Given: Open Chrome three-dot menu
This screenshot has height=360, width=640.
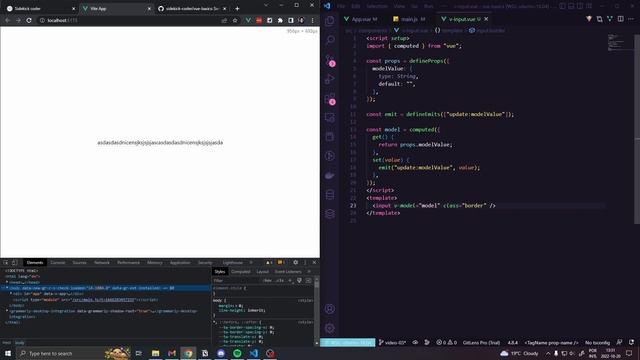Looking at the screenshot, I should point(312,20).
